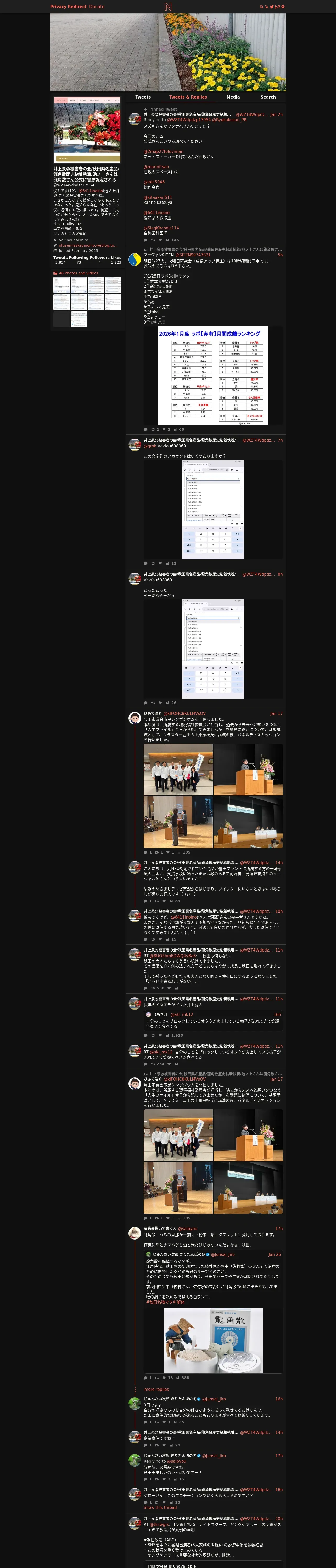Open hashtag #秋田名物マタギ解体
Viewport: 336px width, 1568px height.
(x=165, y=1302)
